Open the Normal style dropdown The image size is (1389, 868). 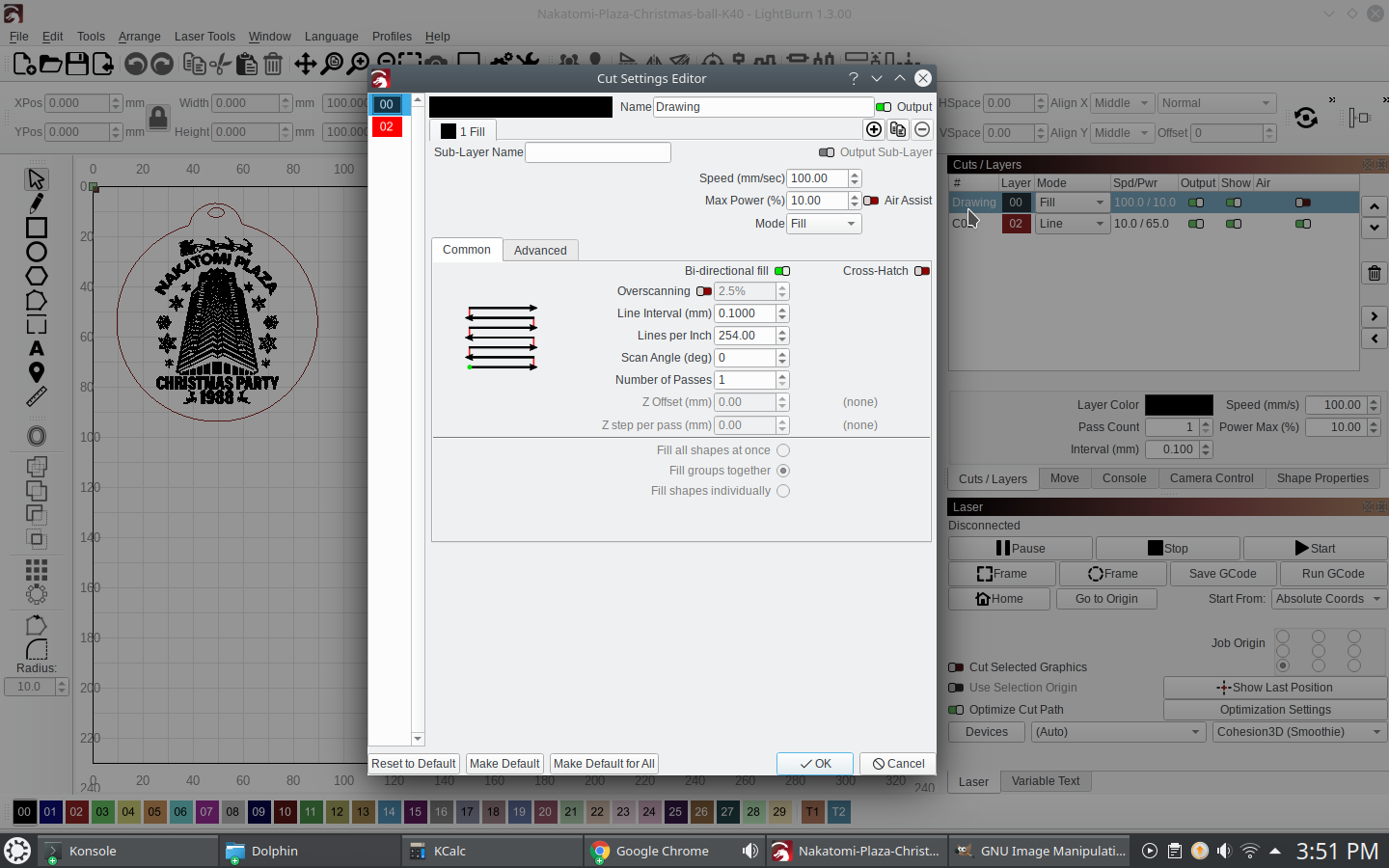tap(1217, 103)
